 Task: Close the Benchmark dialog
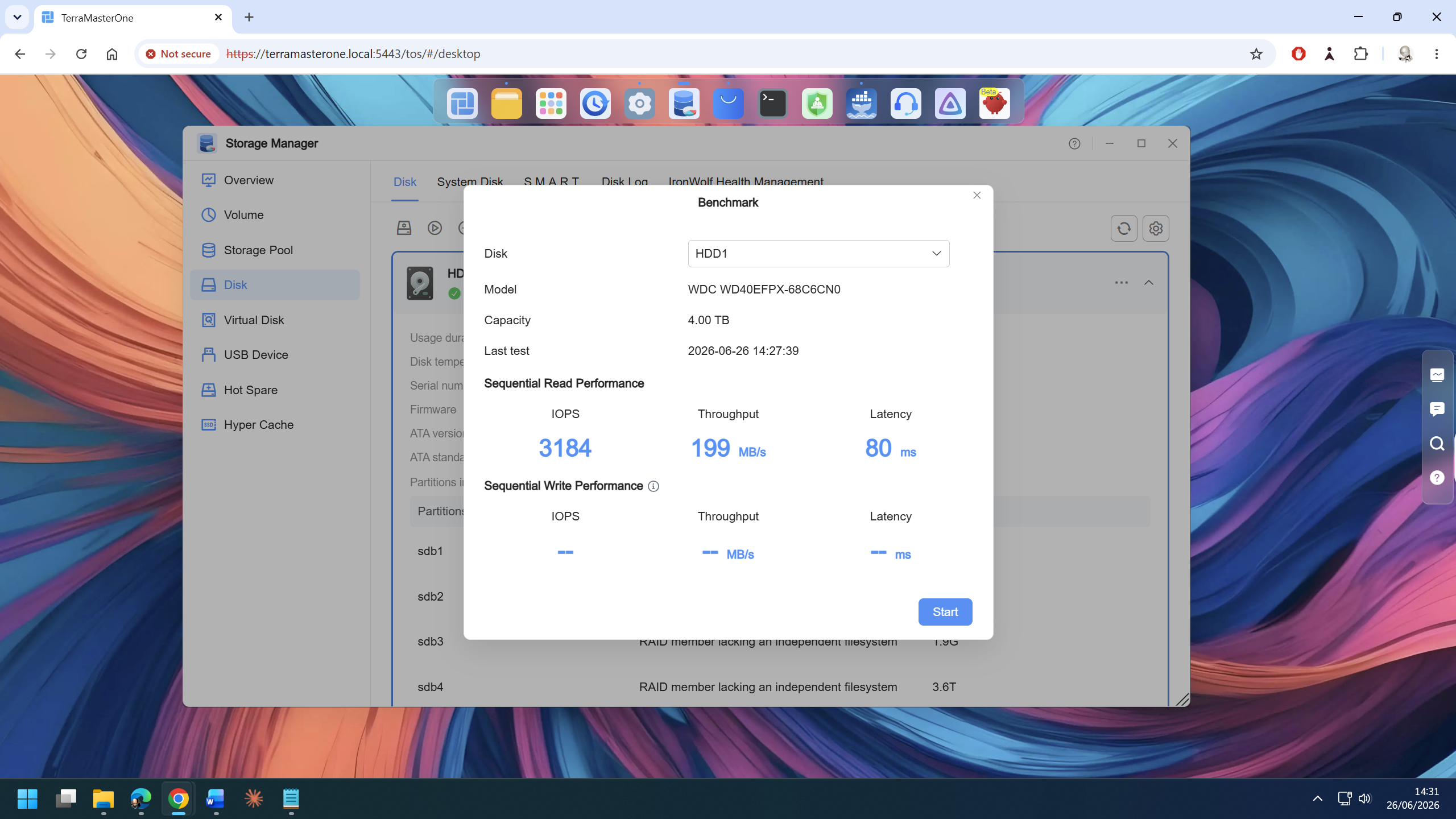tap(977, 196)
